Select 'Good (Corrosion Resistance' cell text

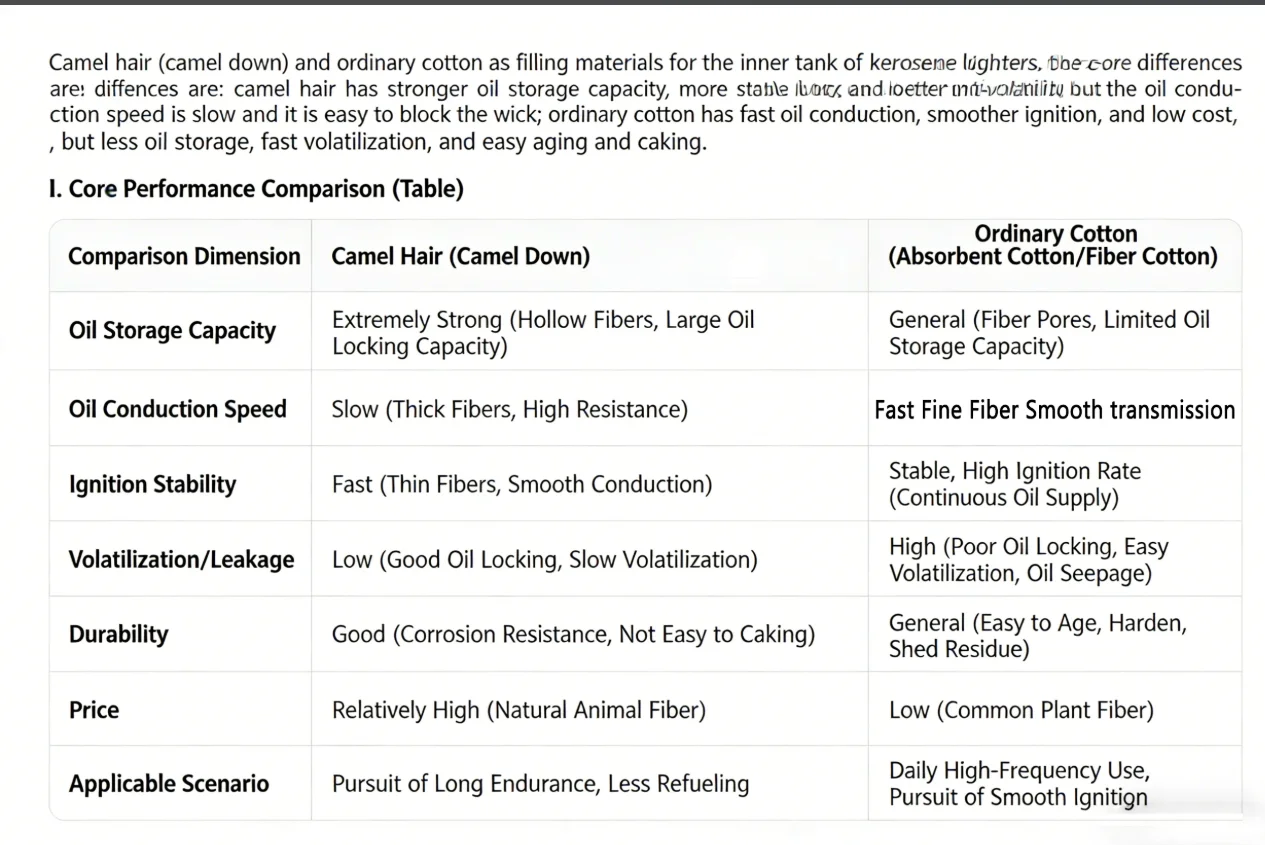[573, 634]
